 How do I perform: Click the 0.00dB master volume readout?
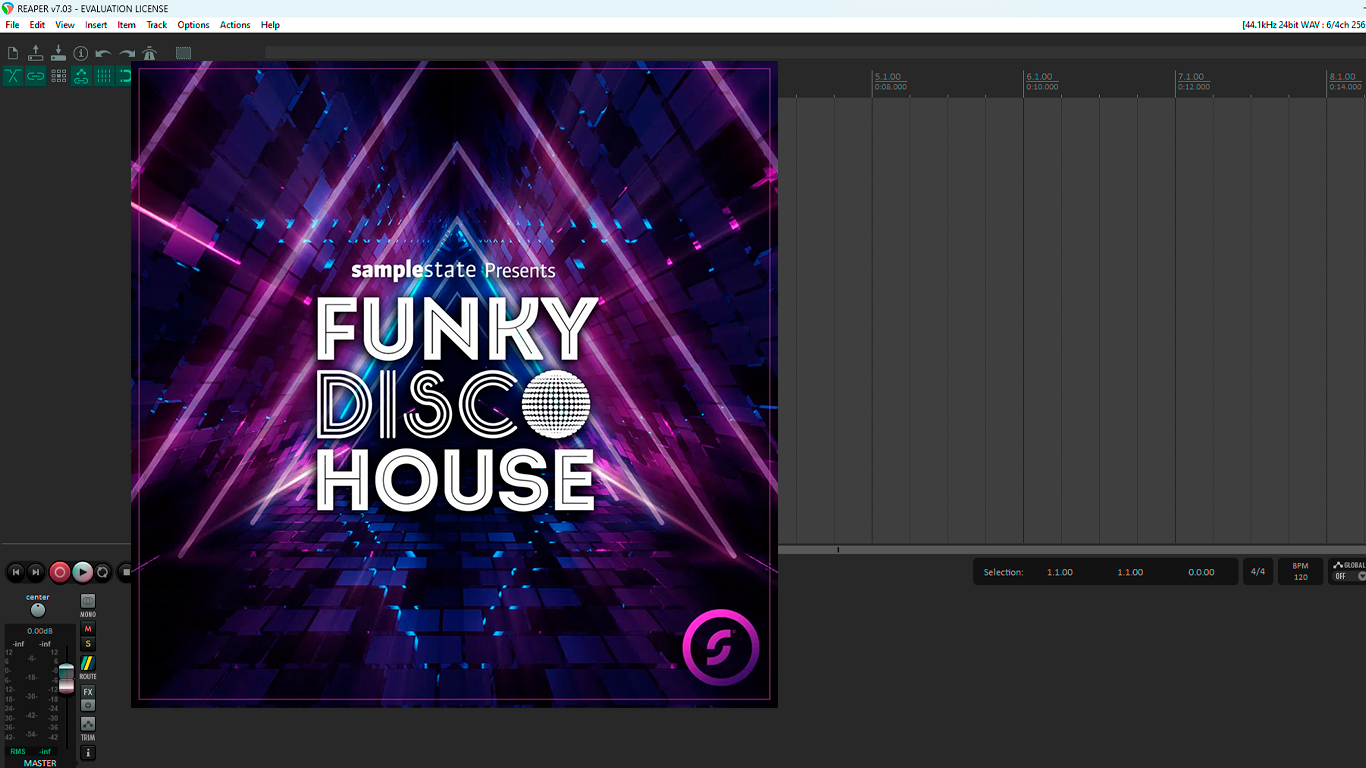(40, 631)
